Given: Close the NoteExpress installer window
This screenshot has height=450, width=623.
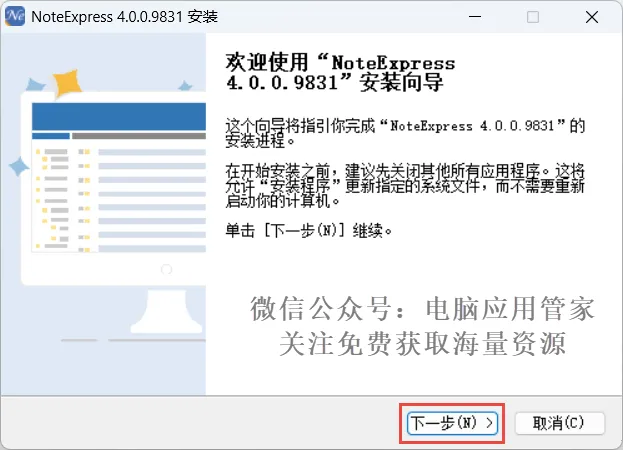Looking at the screenshot, I should click(x=592, y=17).
